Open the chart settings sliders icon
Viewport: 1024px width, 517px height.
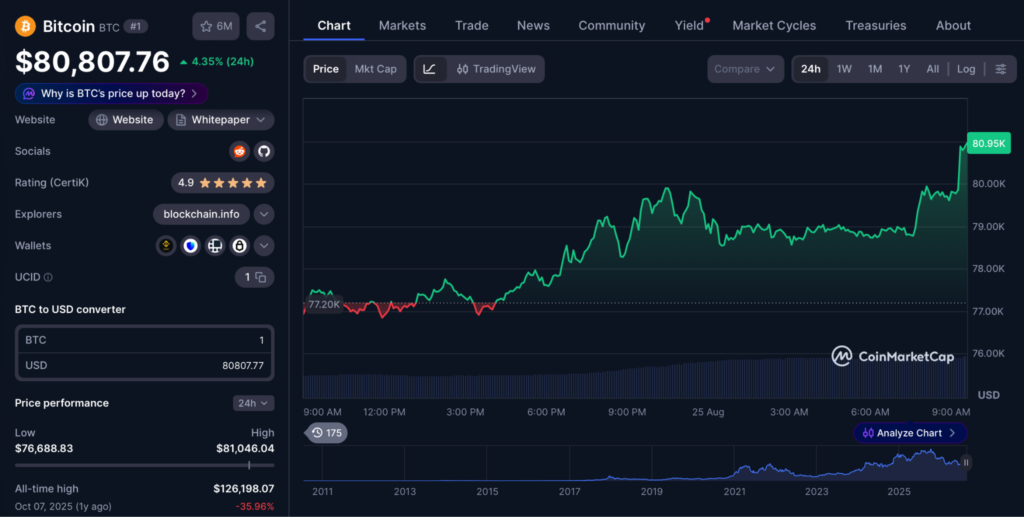(x=1000, y=69)
